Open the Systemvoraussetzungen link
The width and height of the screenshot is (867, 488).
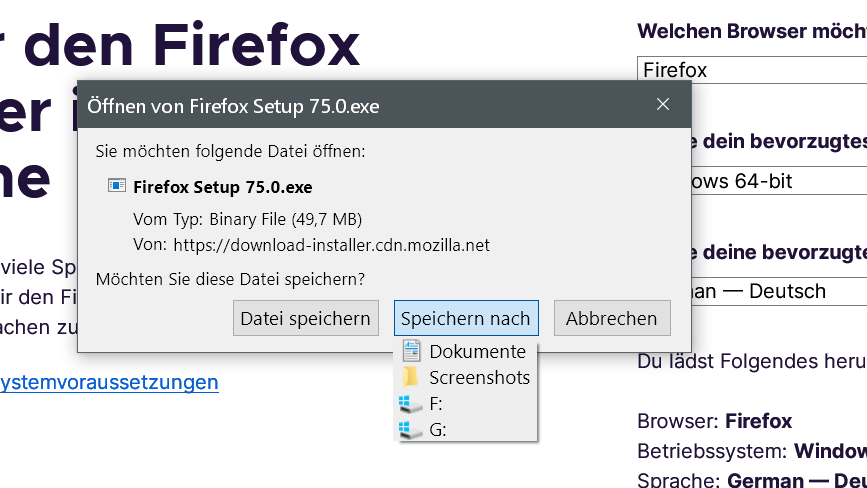108,382
